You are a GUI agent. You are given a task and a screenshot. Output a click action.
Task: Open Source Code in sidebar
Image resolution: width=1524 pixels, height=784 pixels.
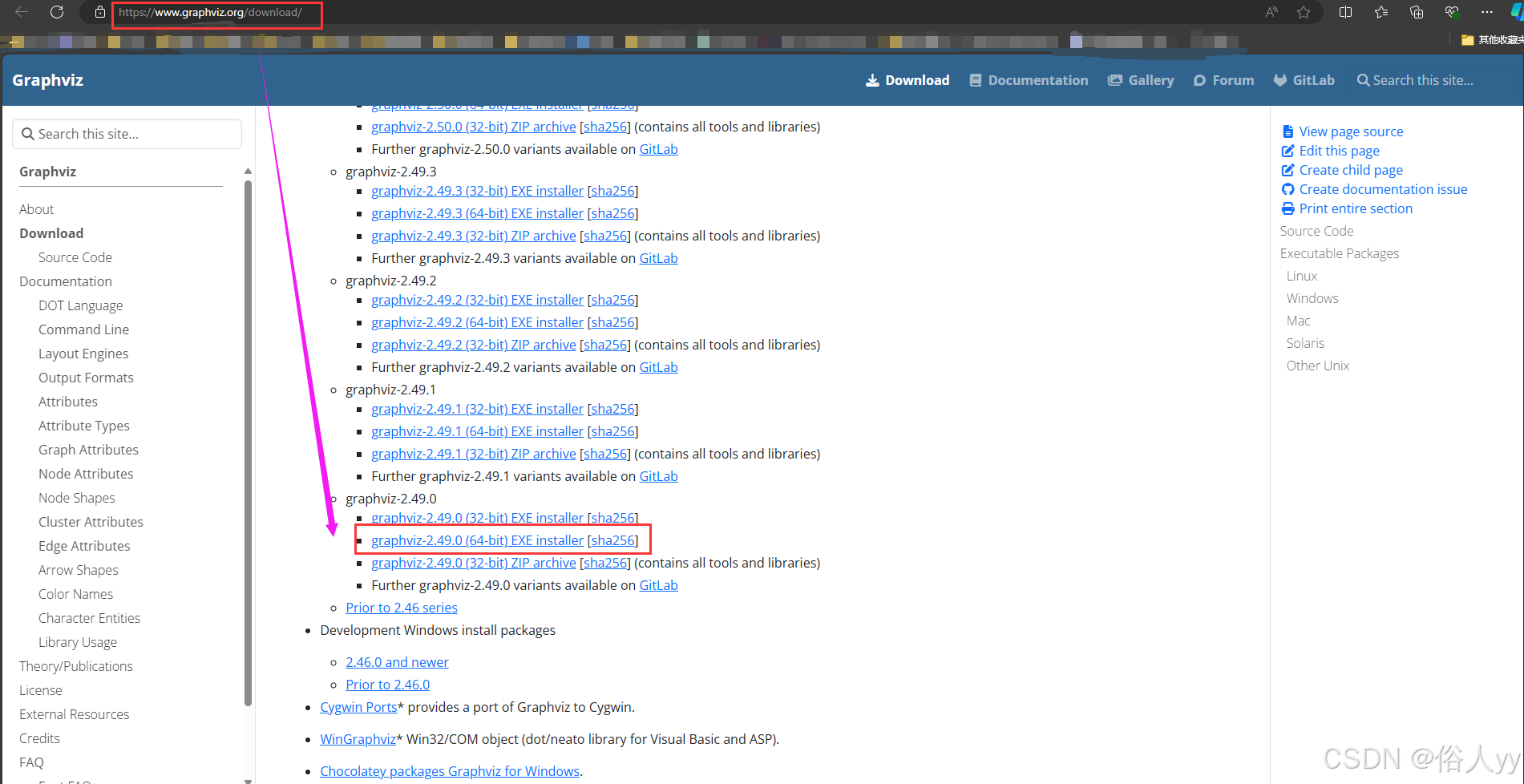tap(75, 257)
